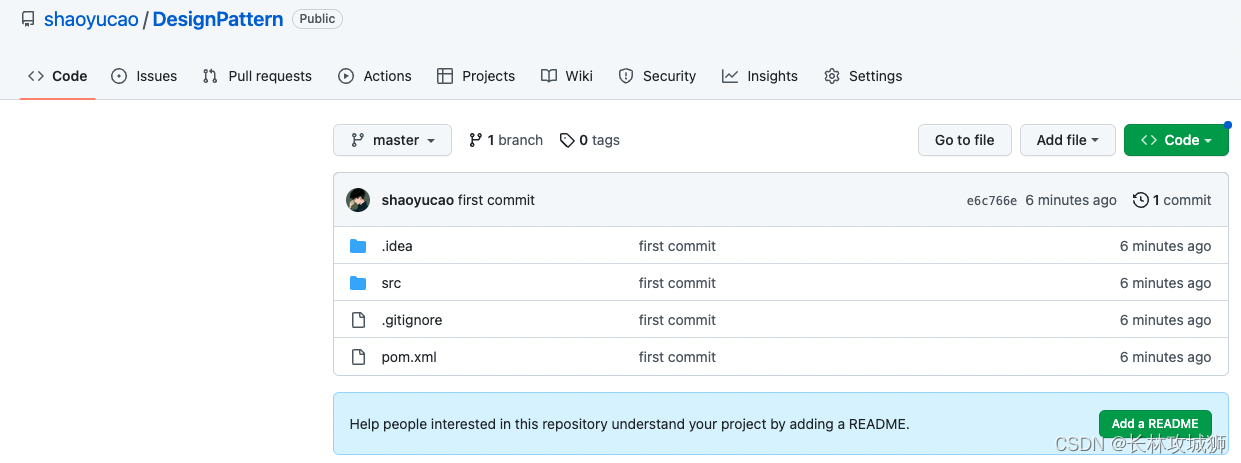Click the commit history clock icon

(x=1140, y=200)
